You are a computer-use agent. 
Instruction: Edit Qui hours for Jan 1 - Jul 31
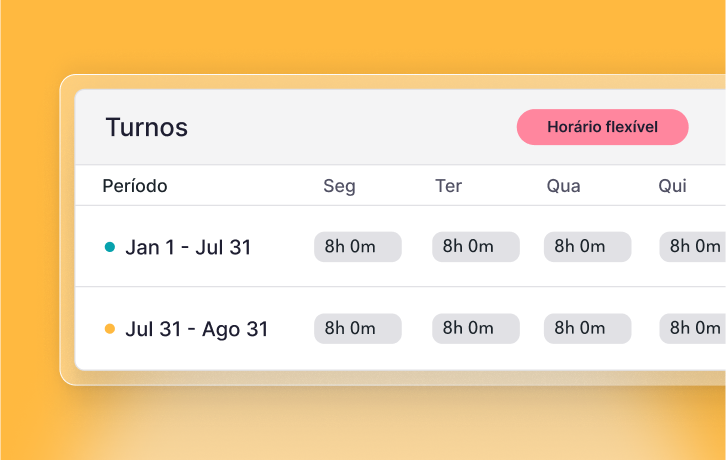(692, 247)
